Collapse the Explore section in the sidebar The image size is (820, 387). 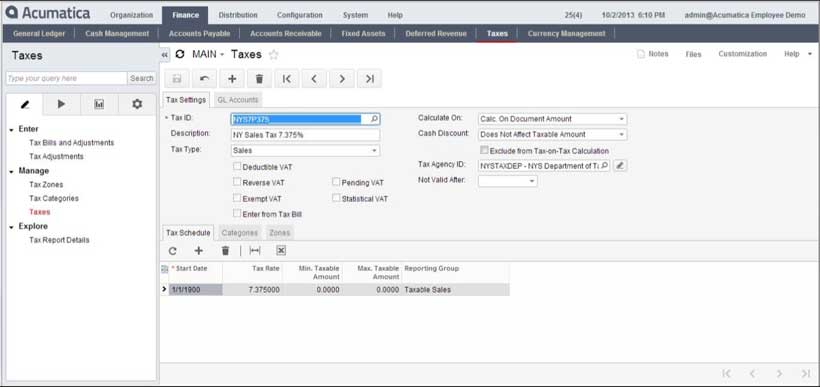(x=12, y=226)
